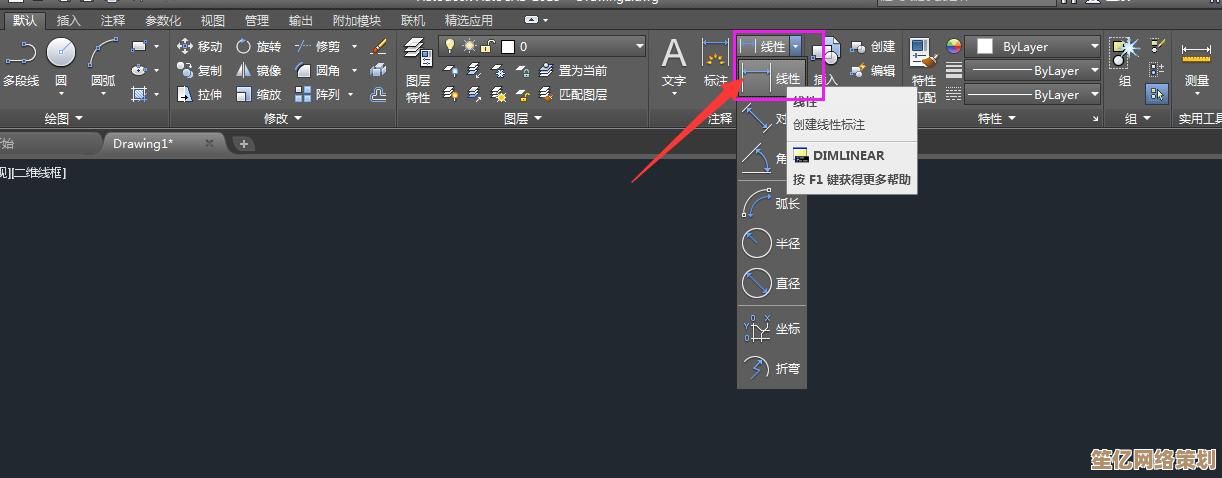This screenshot has width=1222, height=478.
Task: Expand the ByLayer color dropdown
Action: (x=1095, y=46)
